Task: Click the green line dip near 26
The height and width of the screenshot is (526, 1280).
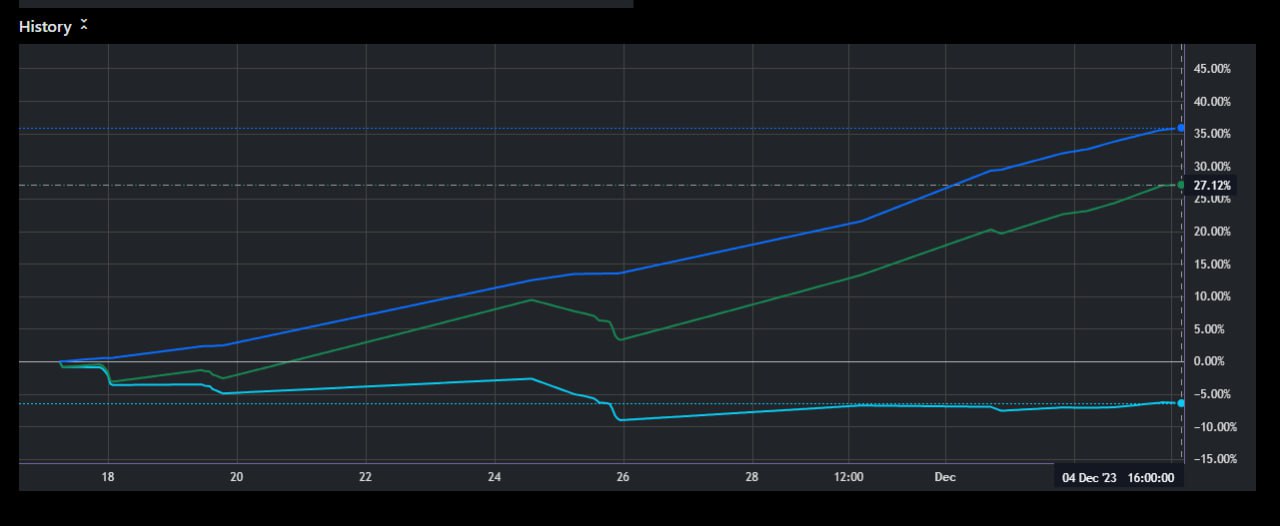Action: [621, 339]
